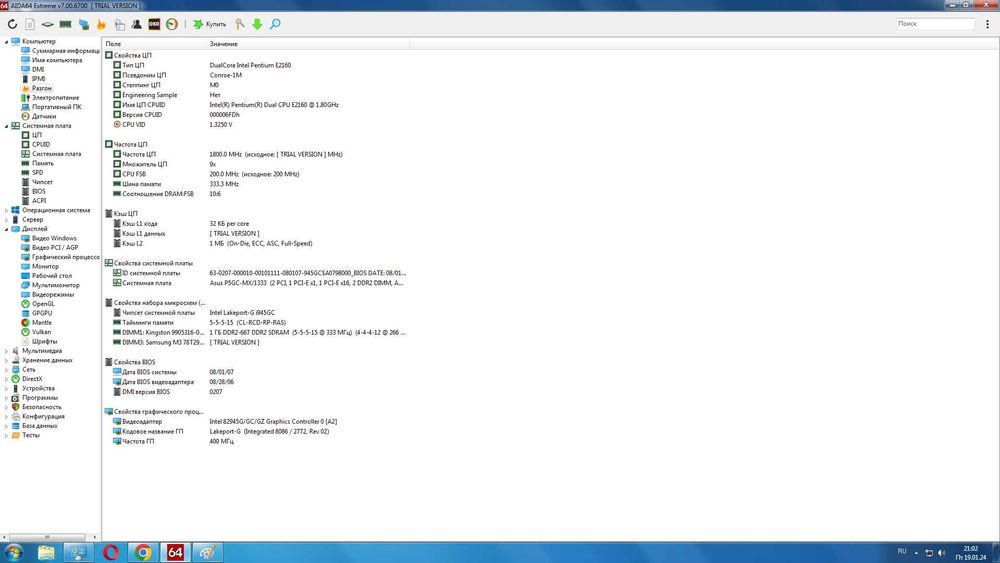The height and width of the screenshot is (563, 1000).
Task: Click AIDA64 taskbar button
Action: tap(175, 552)
